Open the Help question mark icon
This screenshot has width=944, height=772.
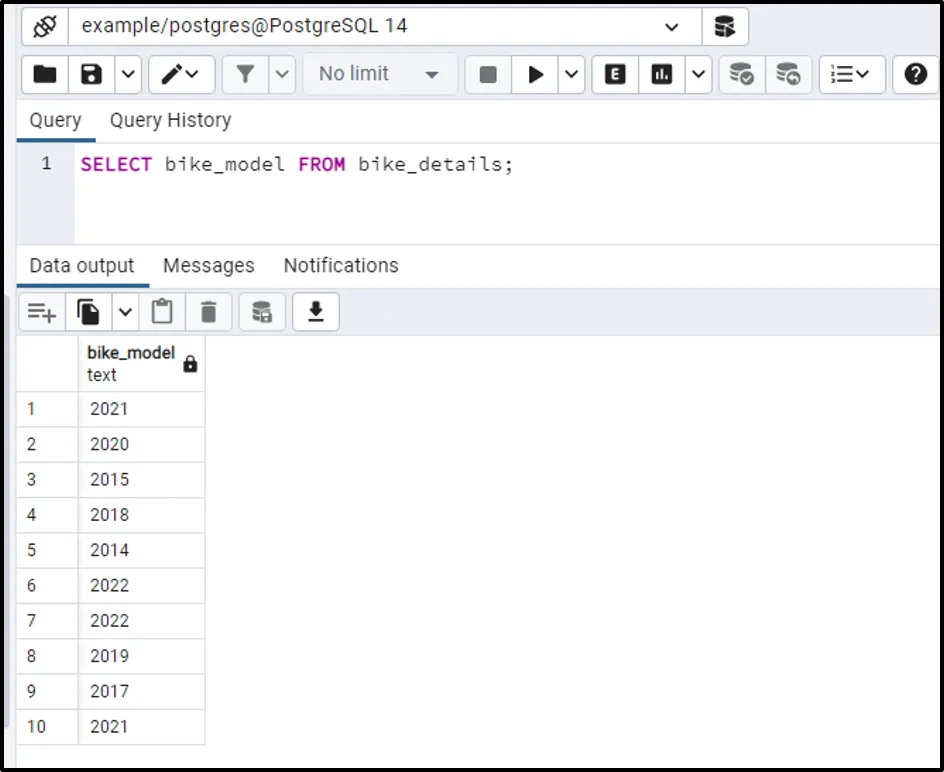(x=915, y=74)
